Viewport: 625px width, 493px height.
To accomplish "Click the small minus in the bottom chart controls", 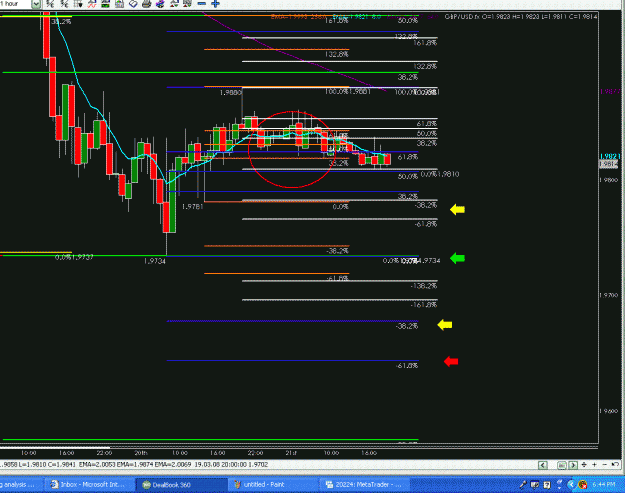I will 604,465.
